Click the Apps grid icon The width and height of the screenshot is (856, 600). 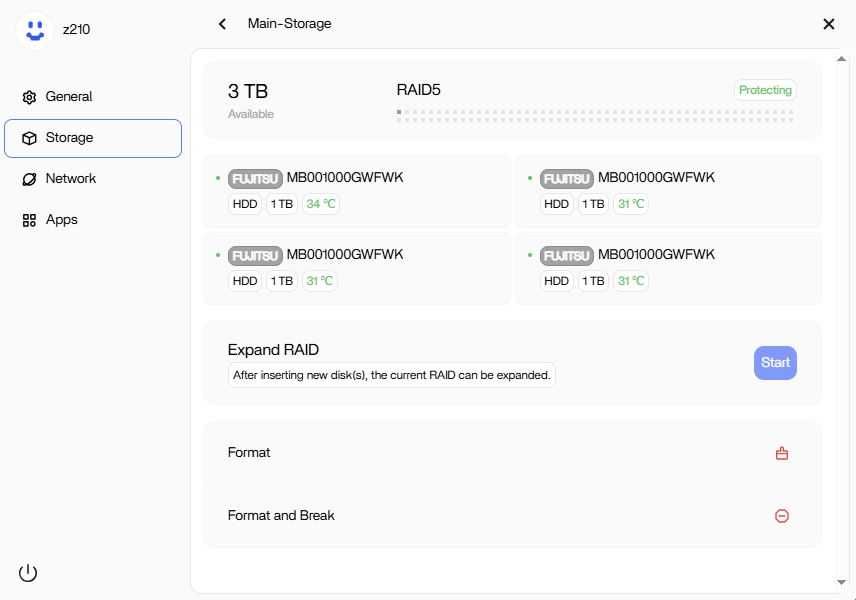coord(29,220)
